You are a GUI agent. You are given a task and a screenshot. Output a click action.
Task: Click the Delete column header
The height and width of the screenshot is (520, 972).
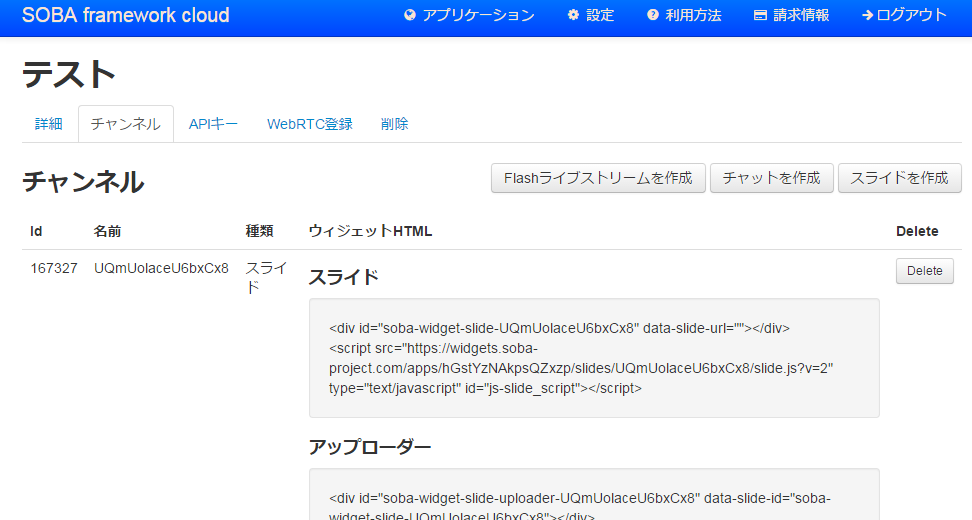917,231
